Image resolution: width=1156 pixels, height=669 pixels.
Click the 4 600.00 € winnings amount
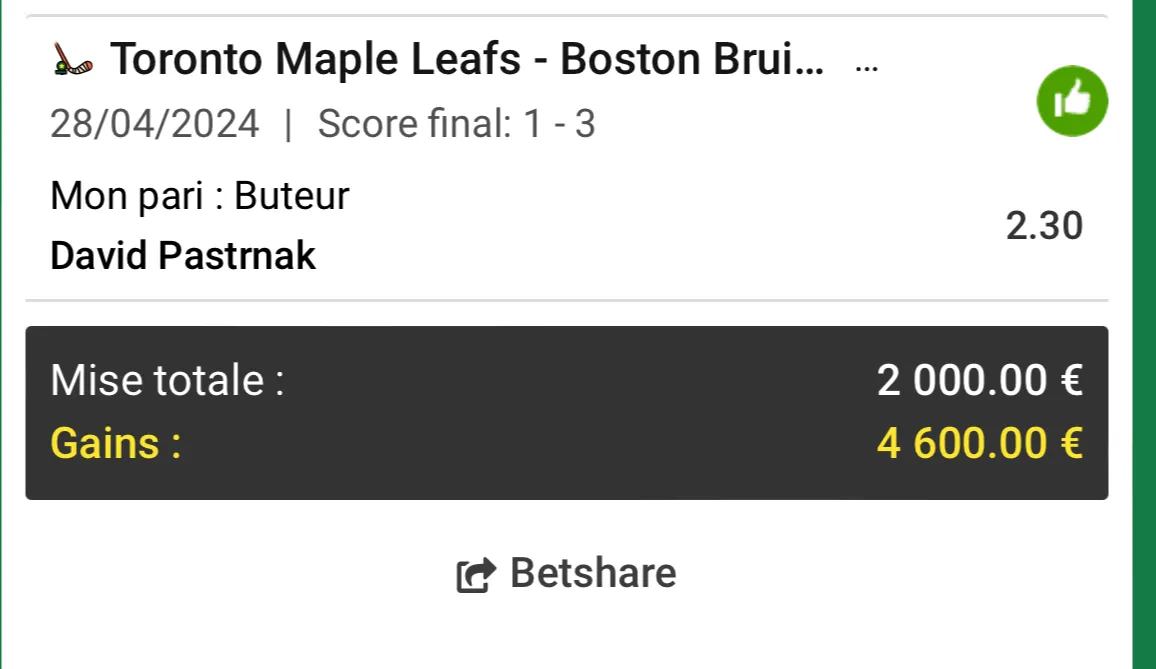pyautogui.click(x=979, y=443)
